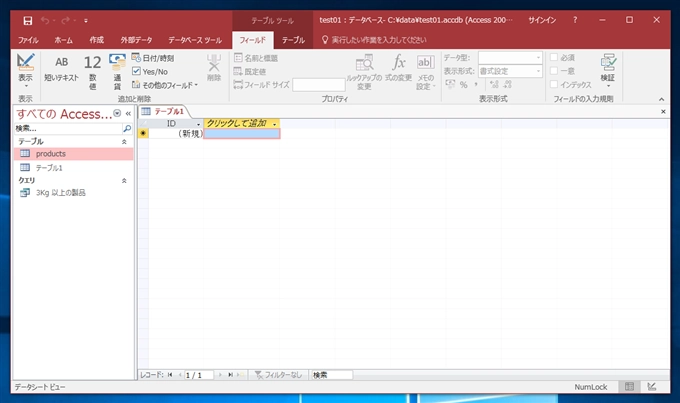Image resolution: width=680 pixels, height=403 pixels.
Task: Go to last record button
Action: [230, 375]
